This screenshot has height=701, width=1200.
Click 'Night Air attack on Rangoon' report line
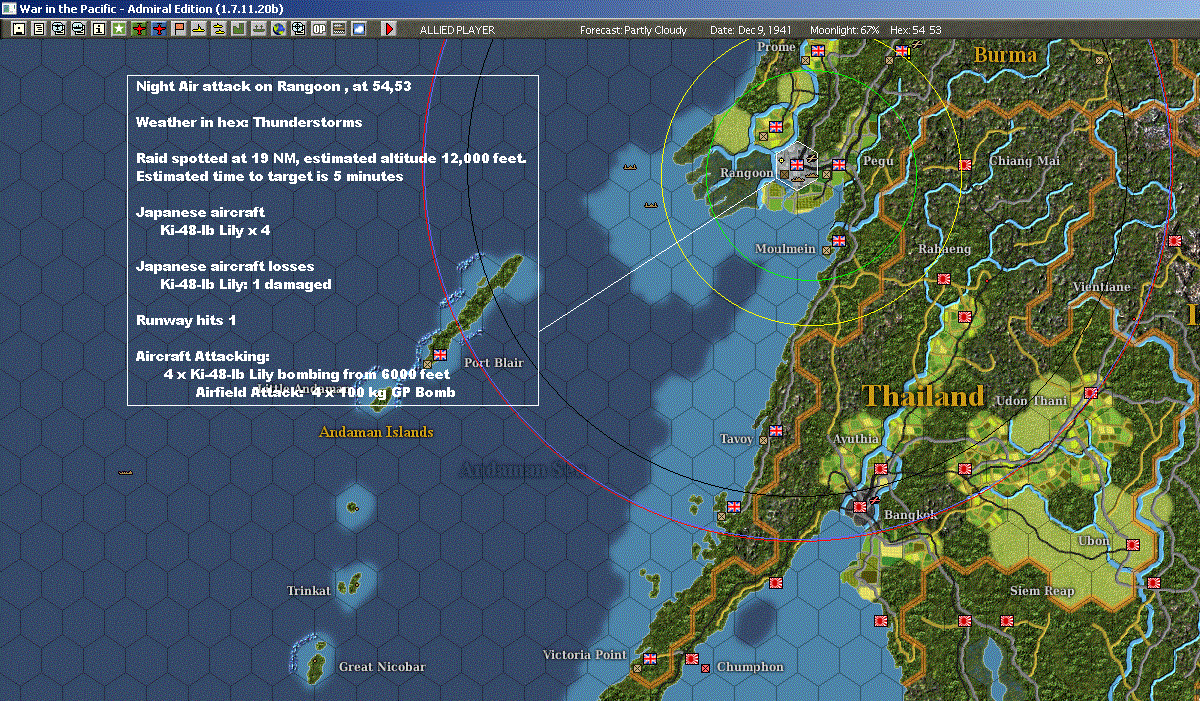(274, 87)
